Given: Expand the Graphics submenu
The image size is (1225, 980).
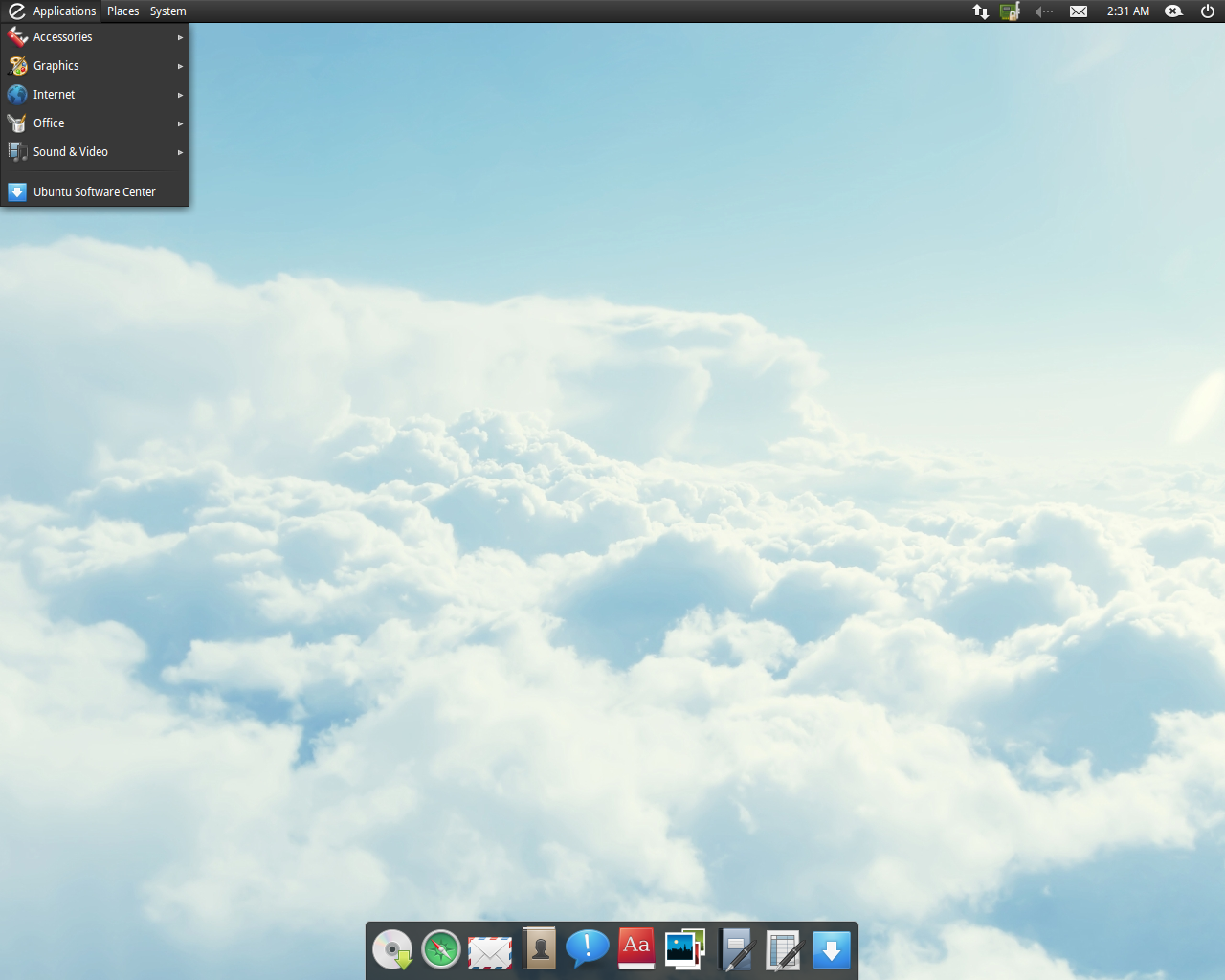Looking at the screenshot, I should pyautogui.click(x=95, y=66).
